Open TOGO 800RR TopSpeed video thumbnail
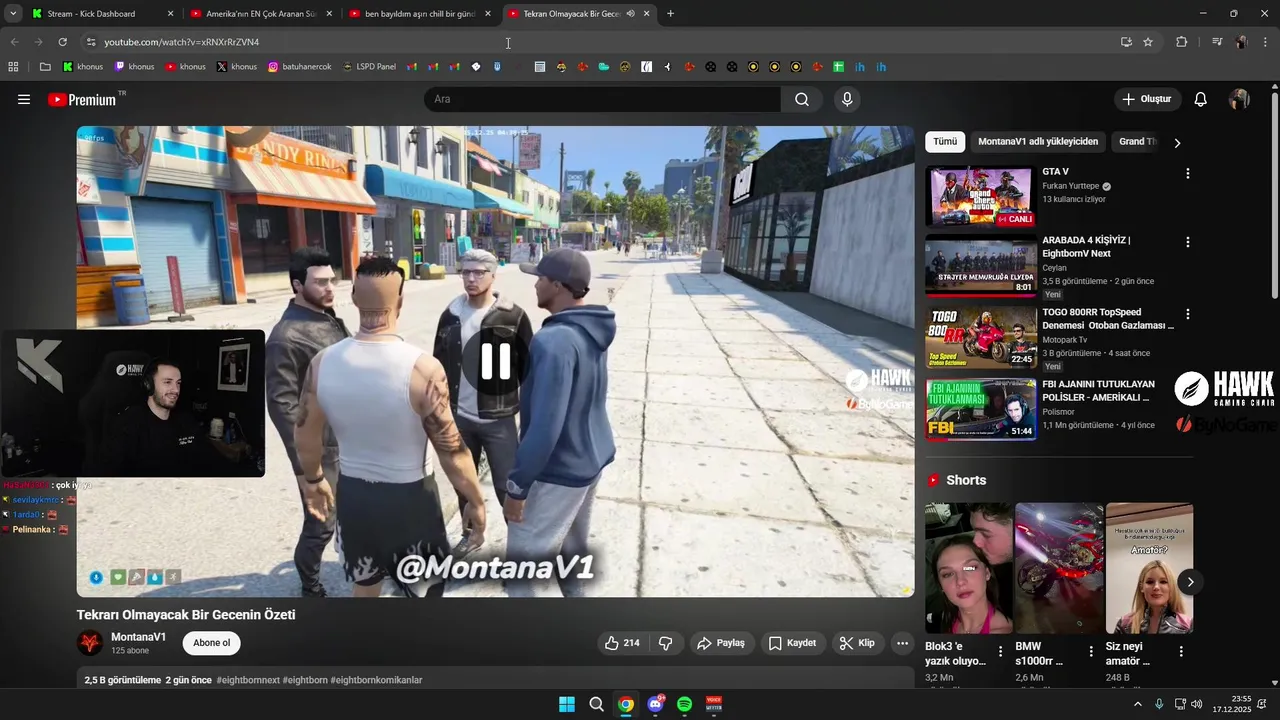Screen dimensions: 1280x720 click(x=980, y=337)
